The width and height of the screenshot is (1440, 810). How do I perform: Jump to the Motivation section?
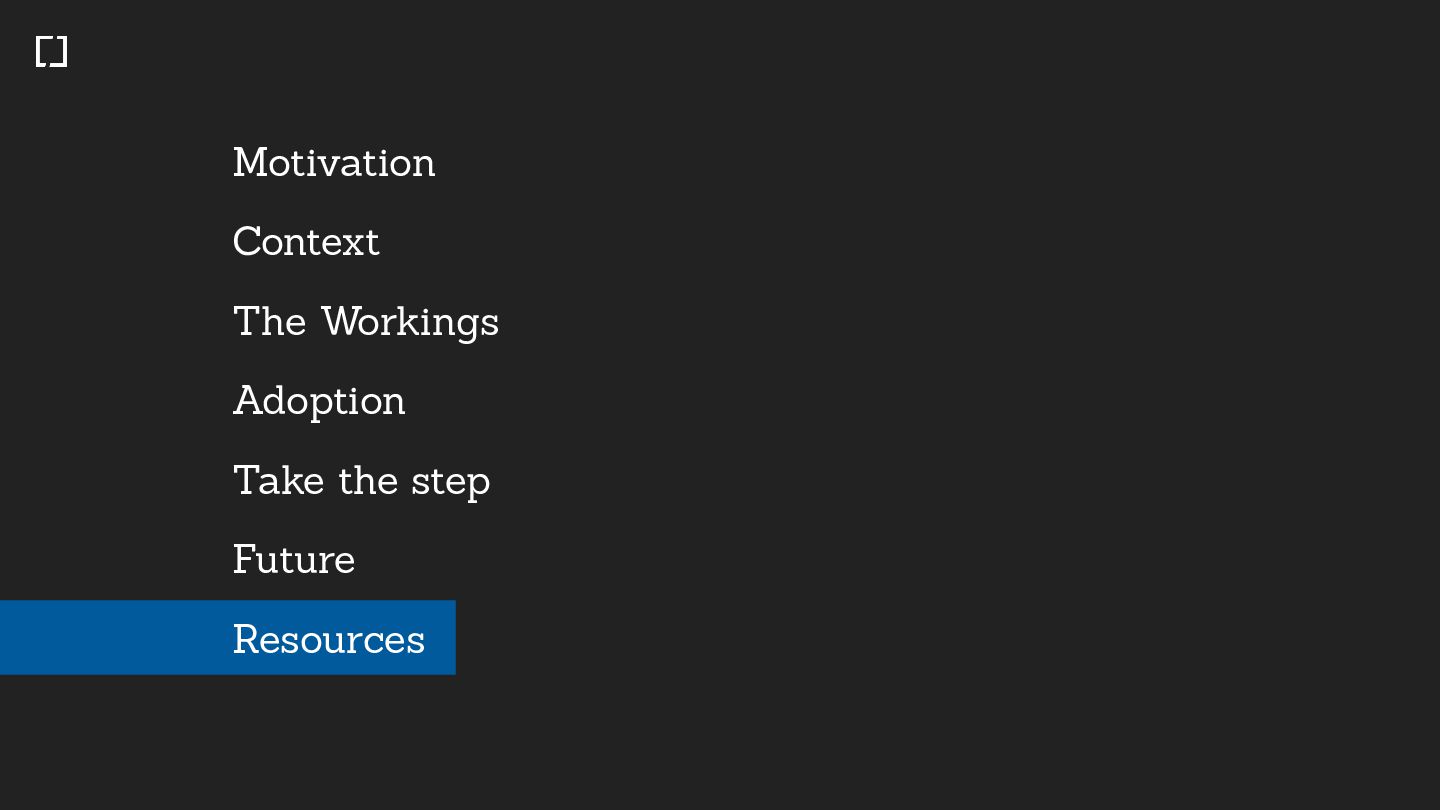pyautogui.click(x=334, y=163)
